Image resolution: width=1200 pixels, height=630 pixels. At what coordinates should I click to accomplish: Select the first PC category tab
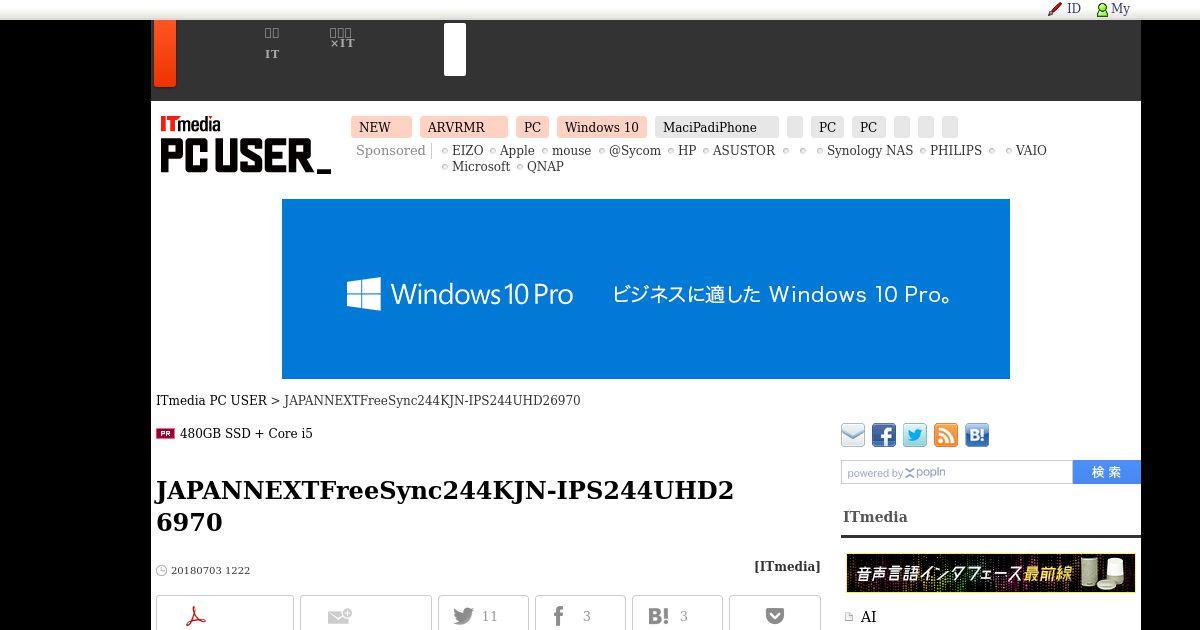[x=532, y=127]
